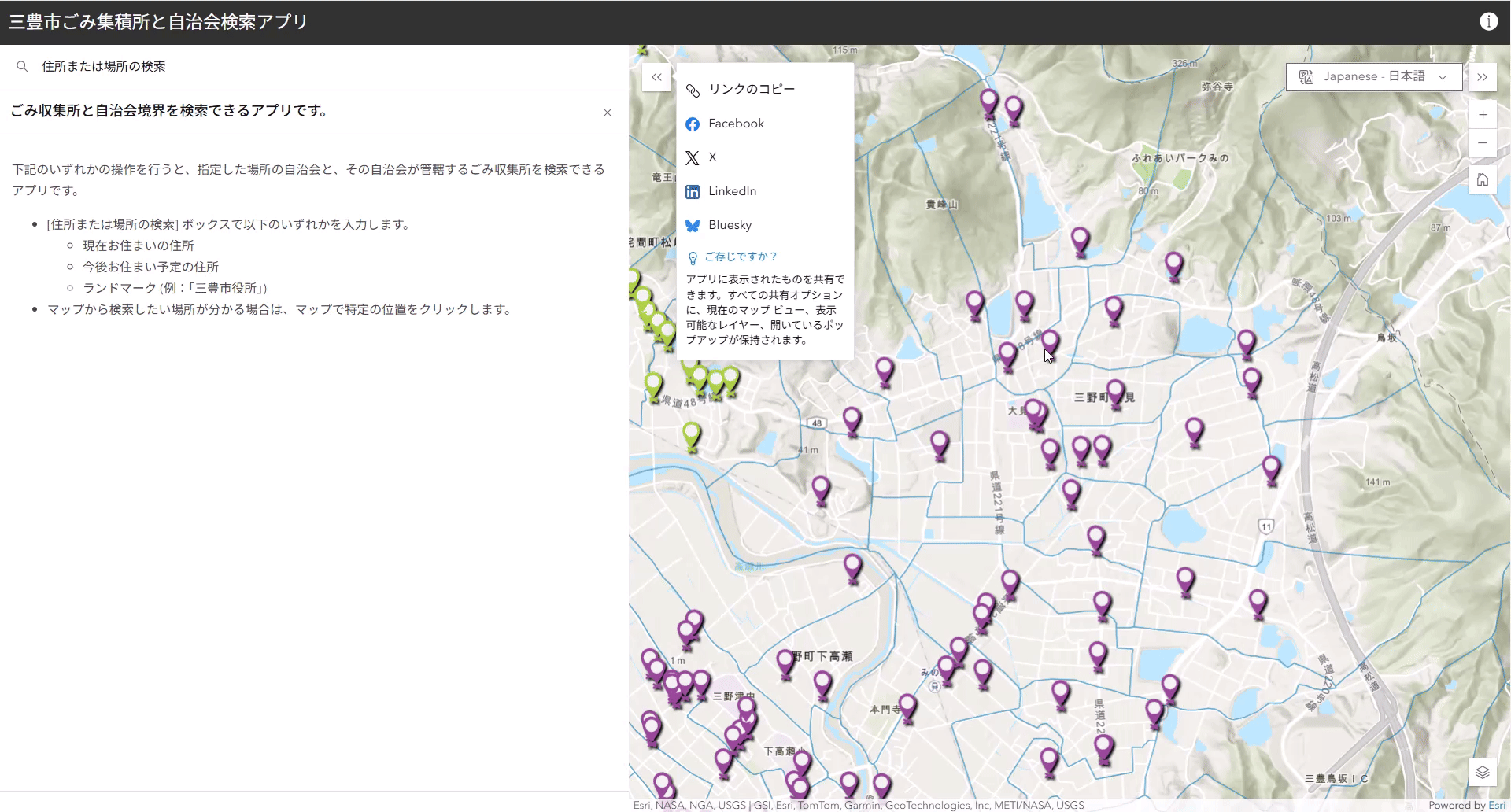Image resolution: width=1511 pixels, height=812 pixels.
Task: Collapse right toolbar with double-chevron button
Action: click(x=1483, y=77)
